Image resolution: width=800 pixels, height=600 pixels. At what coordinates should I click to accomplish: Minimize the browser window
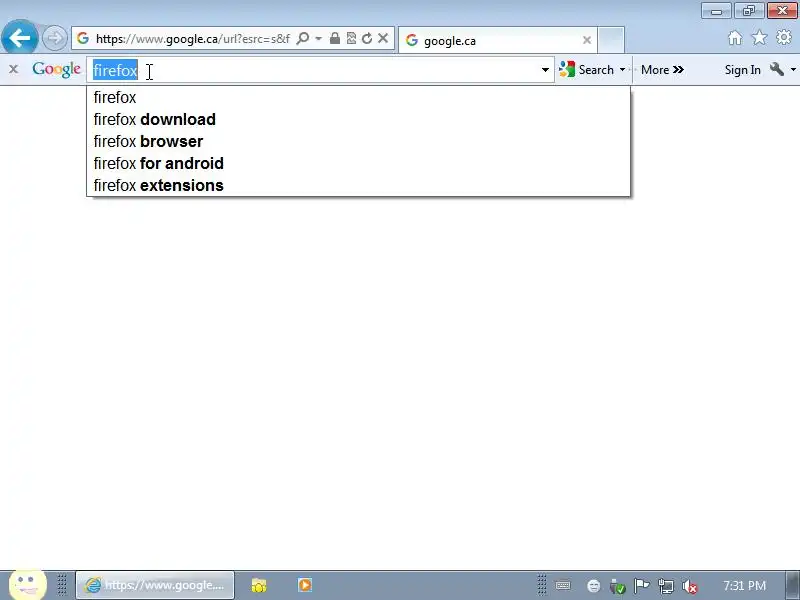point(716,10)
